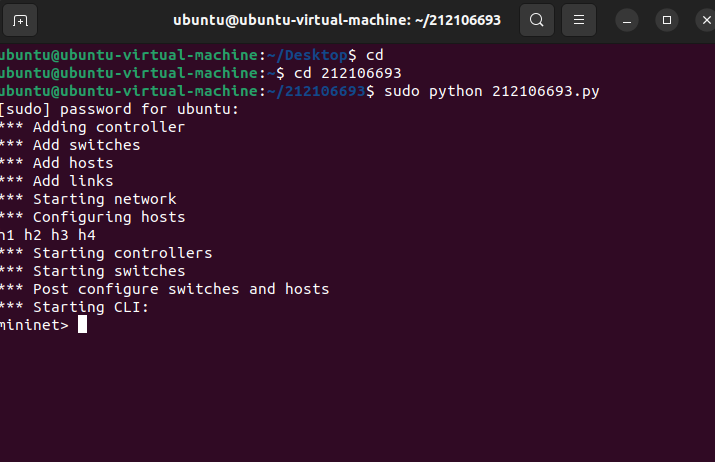Click the '*** Starting controllers' line
Viewport: 715px width, 462px height.
[x=106, y=253]
